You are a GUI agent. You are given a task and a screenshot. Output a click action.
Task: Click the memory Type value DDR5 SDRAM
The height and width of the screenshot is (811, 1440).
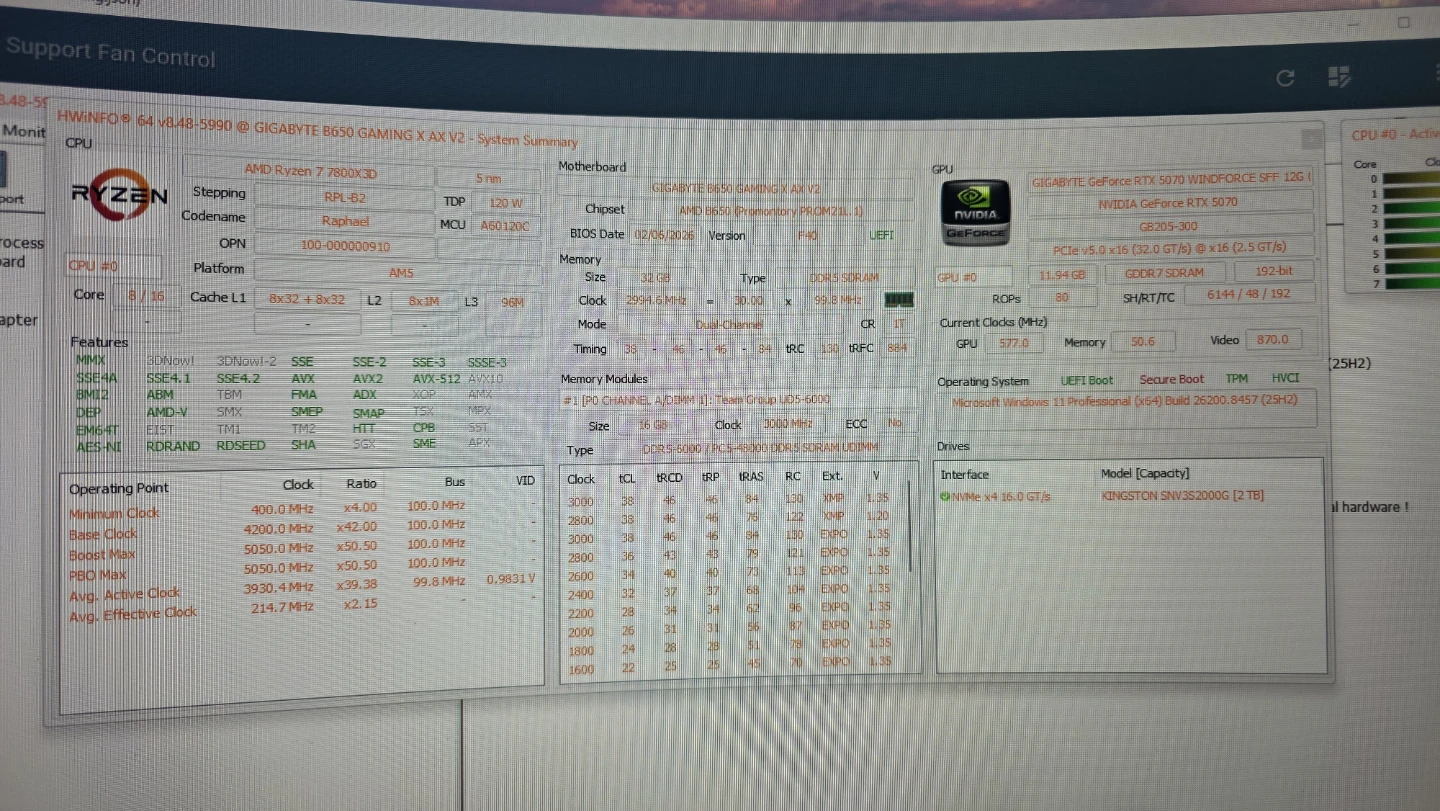coord(845,278)
